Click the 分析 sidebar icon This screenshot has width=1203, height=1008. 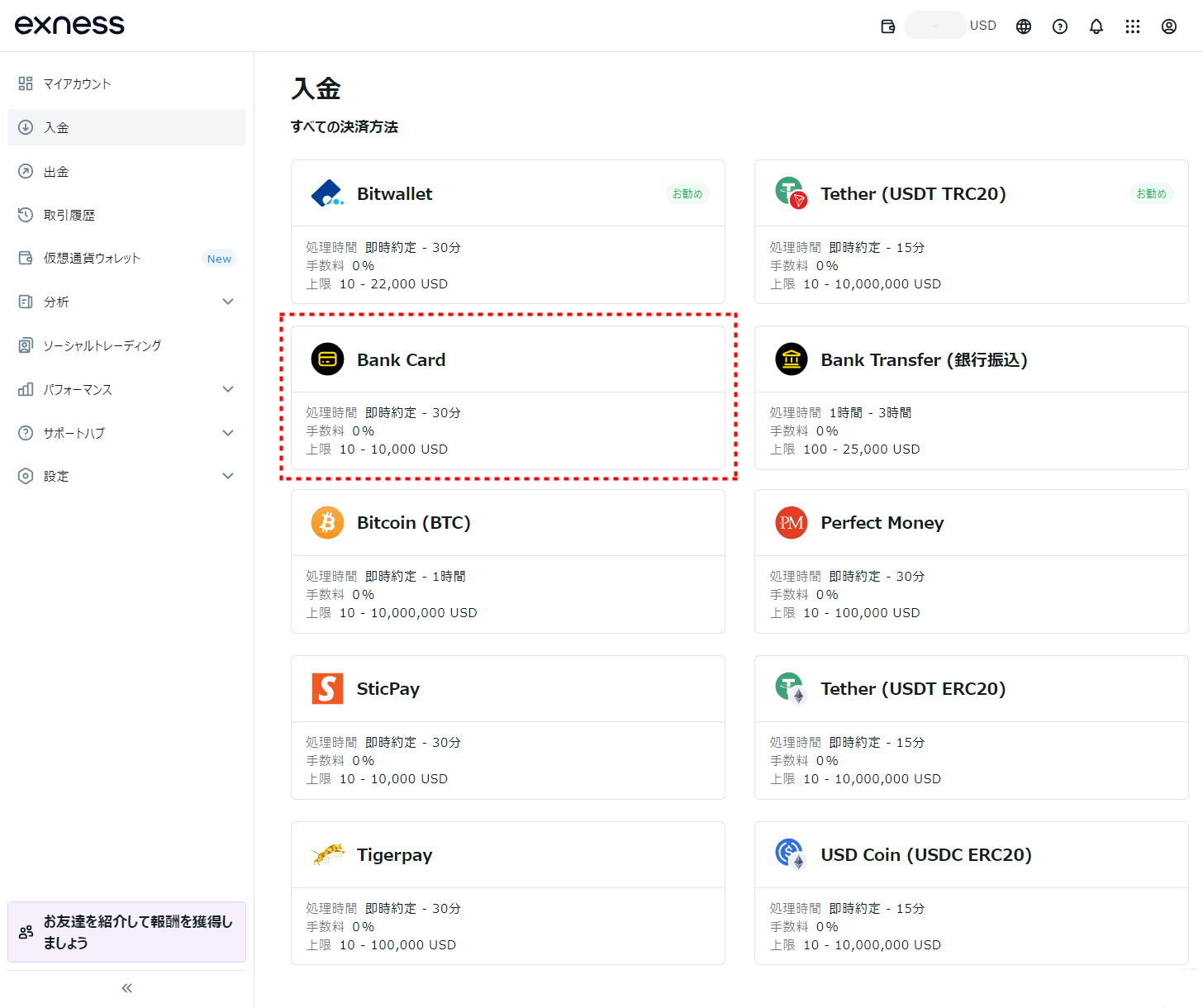coord(26,302)
